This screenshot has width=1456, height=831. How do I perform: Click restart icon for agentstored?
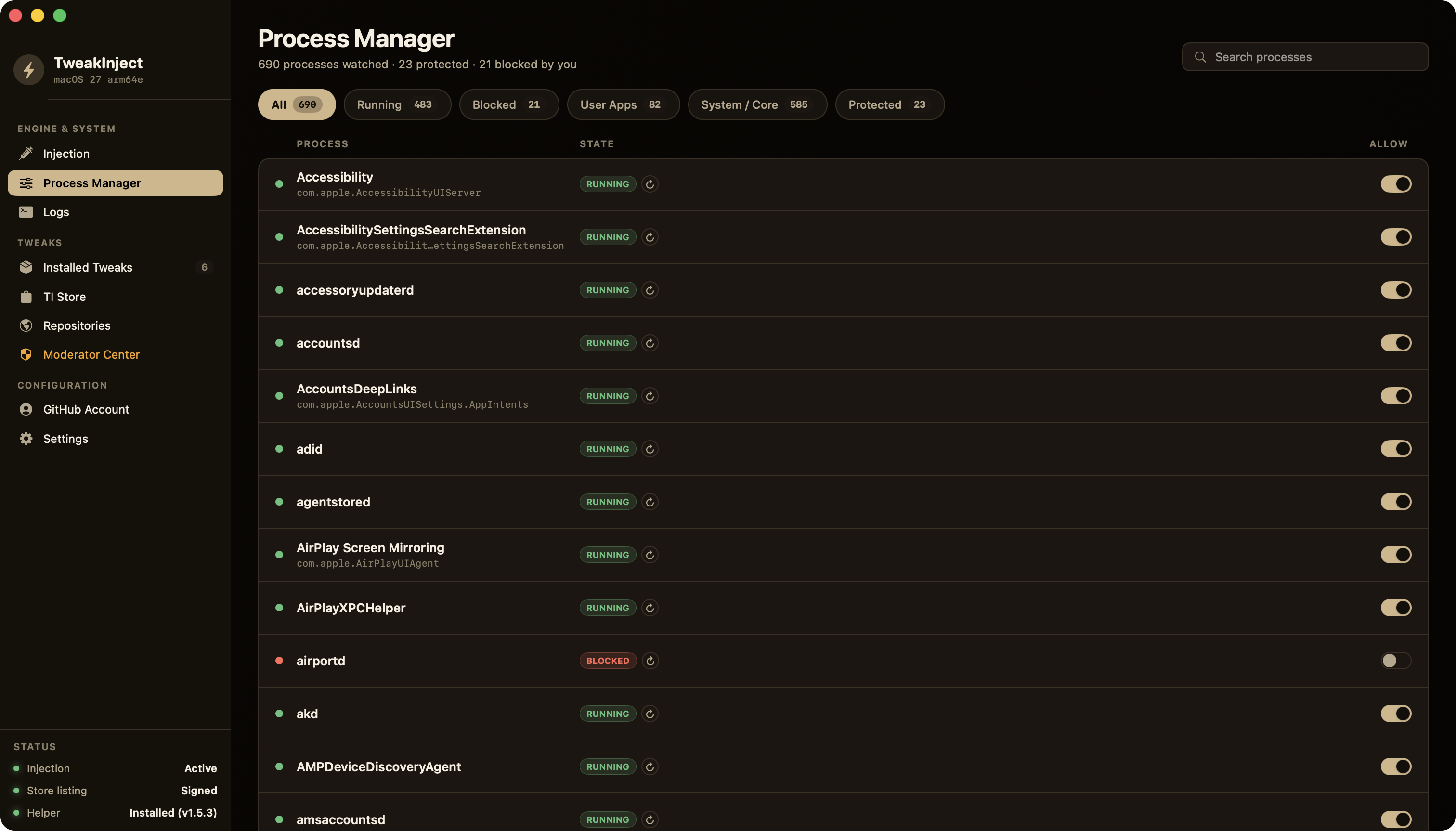650,502
